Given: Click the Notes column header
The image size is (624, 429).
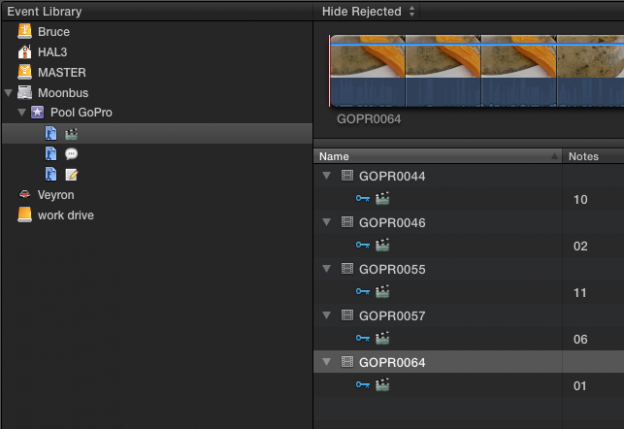Looking at the screenshot, I should coord(593,156).
